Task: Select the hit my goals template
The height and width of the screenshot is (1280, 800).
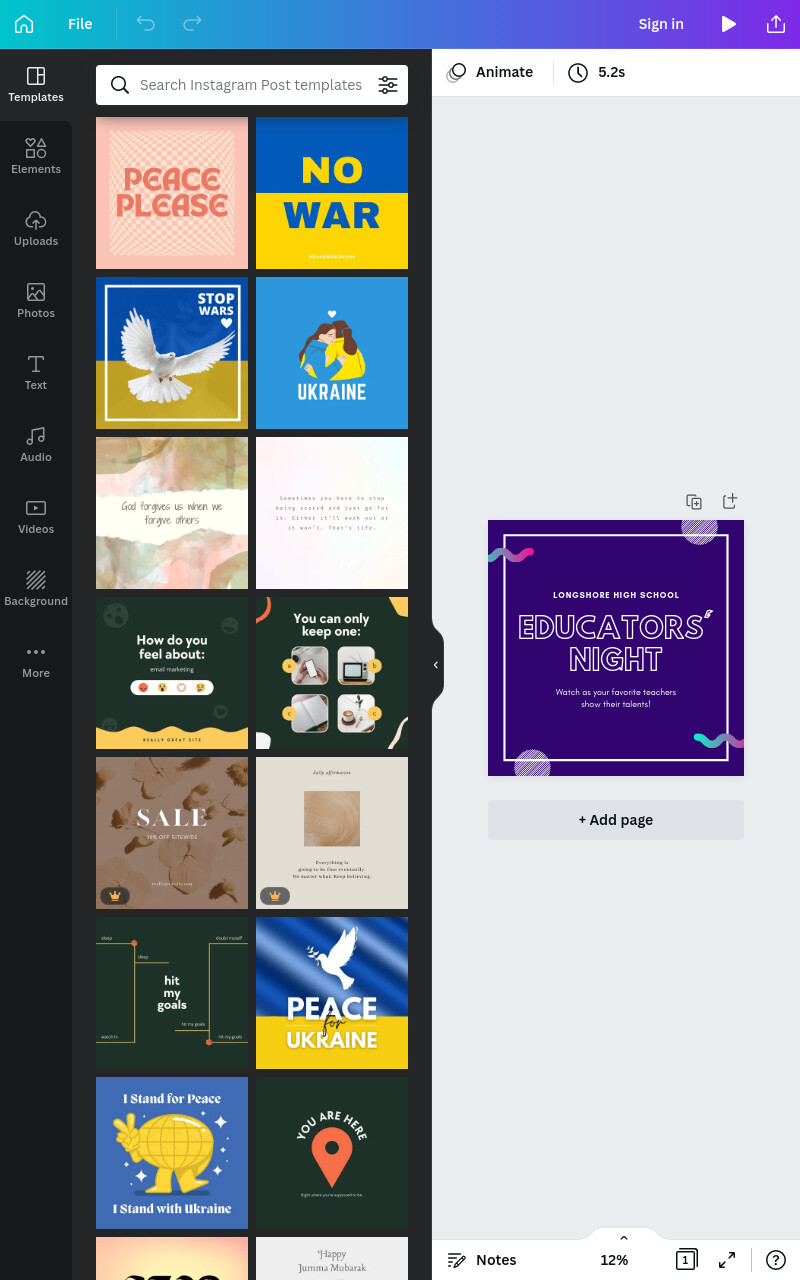Action: [172, 993]
